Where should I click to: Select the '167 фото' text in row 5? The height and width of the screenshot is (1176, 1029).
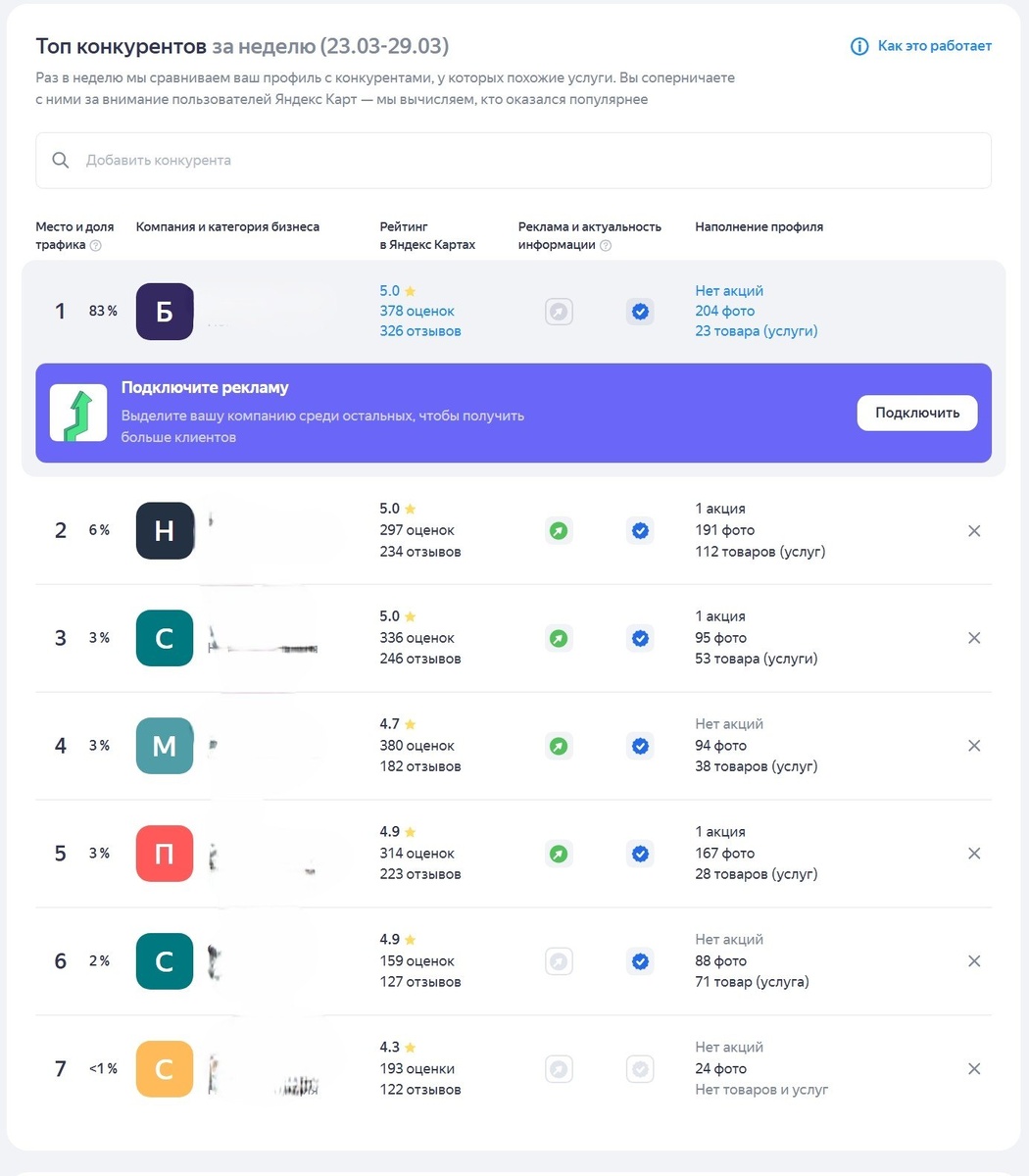(x=725, y=854)
